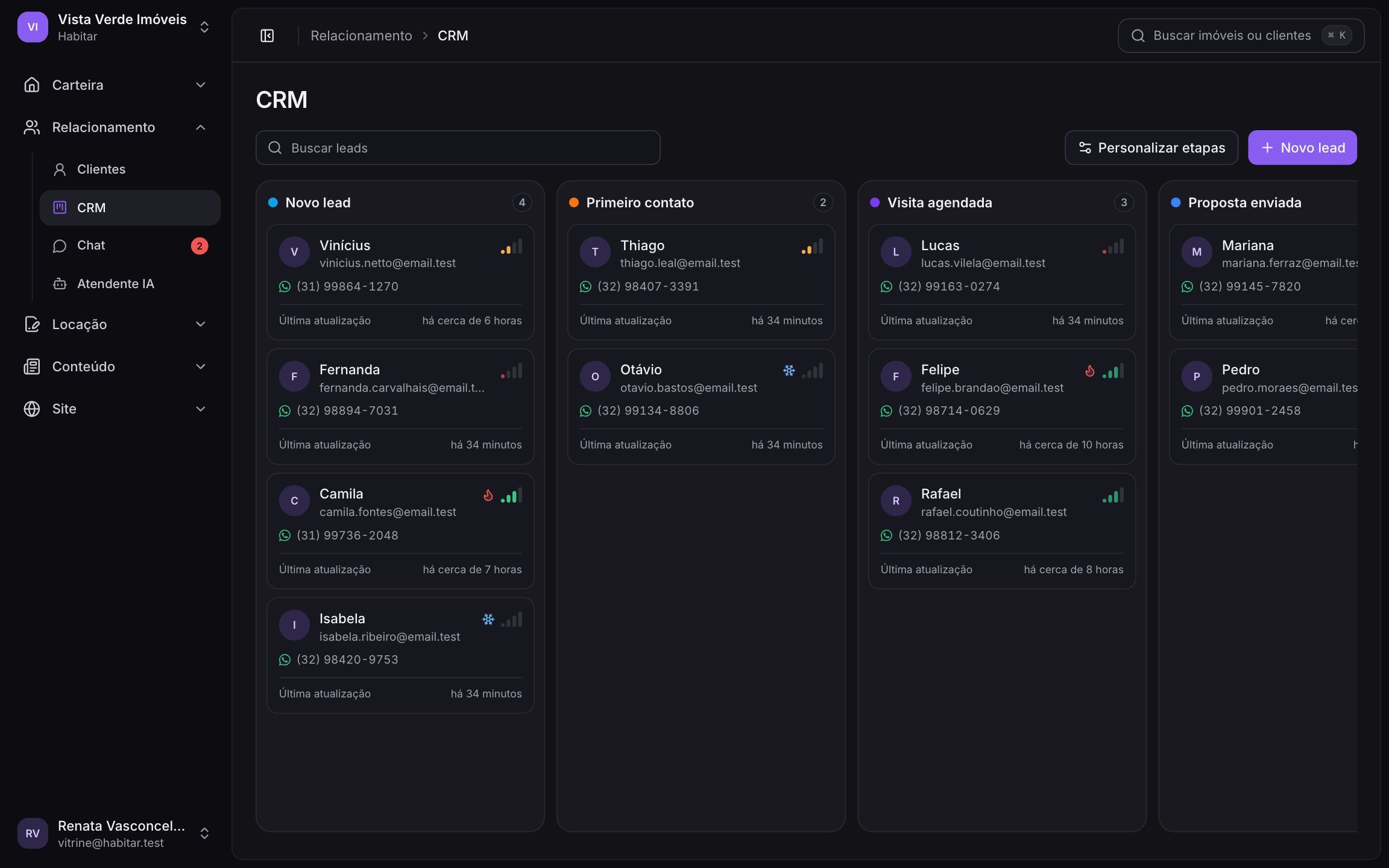Click Visita agendada count badge 3
This screenshot has width=1389, height=868.
[x=1124, y=203]
